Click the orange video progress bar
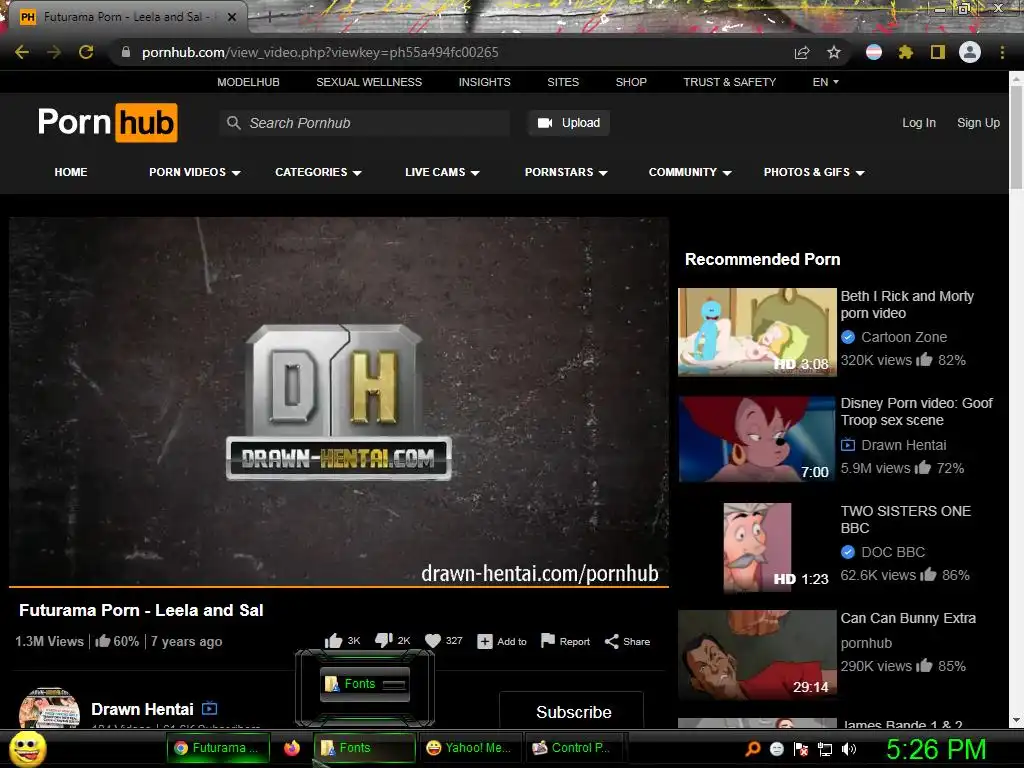This screenshot has height=768, width=1024. (x=338, y=586)
